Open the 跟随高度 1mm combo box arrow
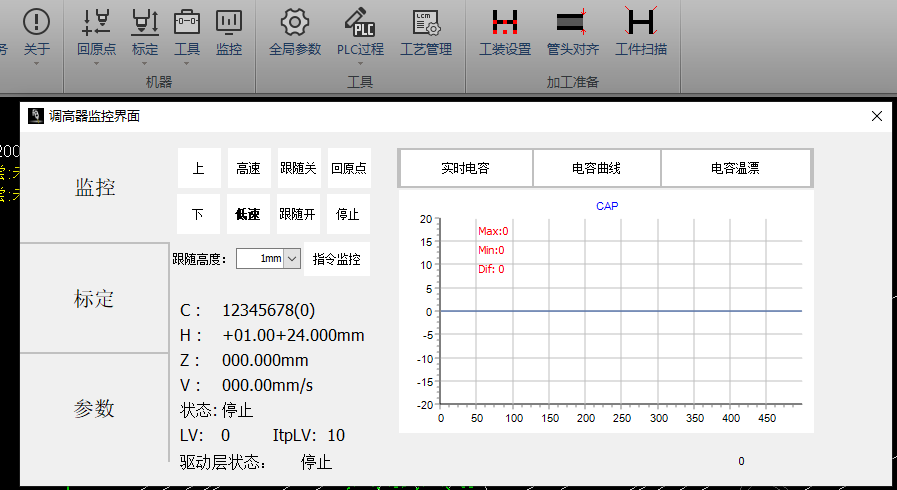Viewport: 897px width, 490px height. tap(292, 258)
